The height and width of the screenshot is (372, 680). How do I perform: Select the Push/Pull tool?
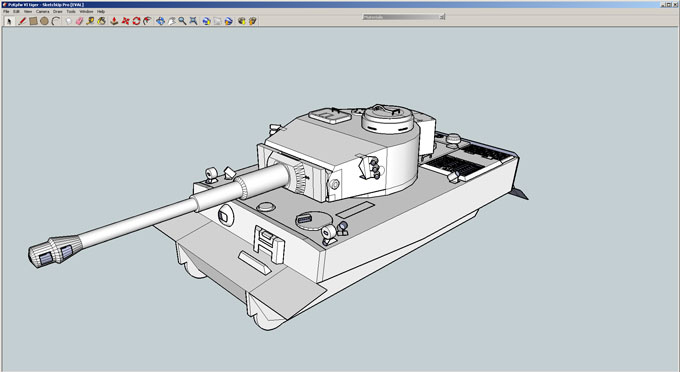114,21
